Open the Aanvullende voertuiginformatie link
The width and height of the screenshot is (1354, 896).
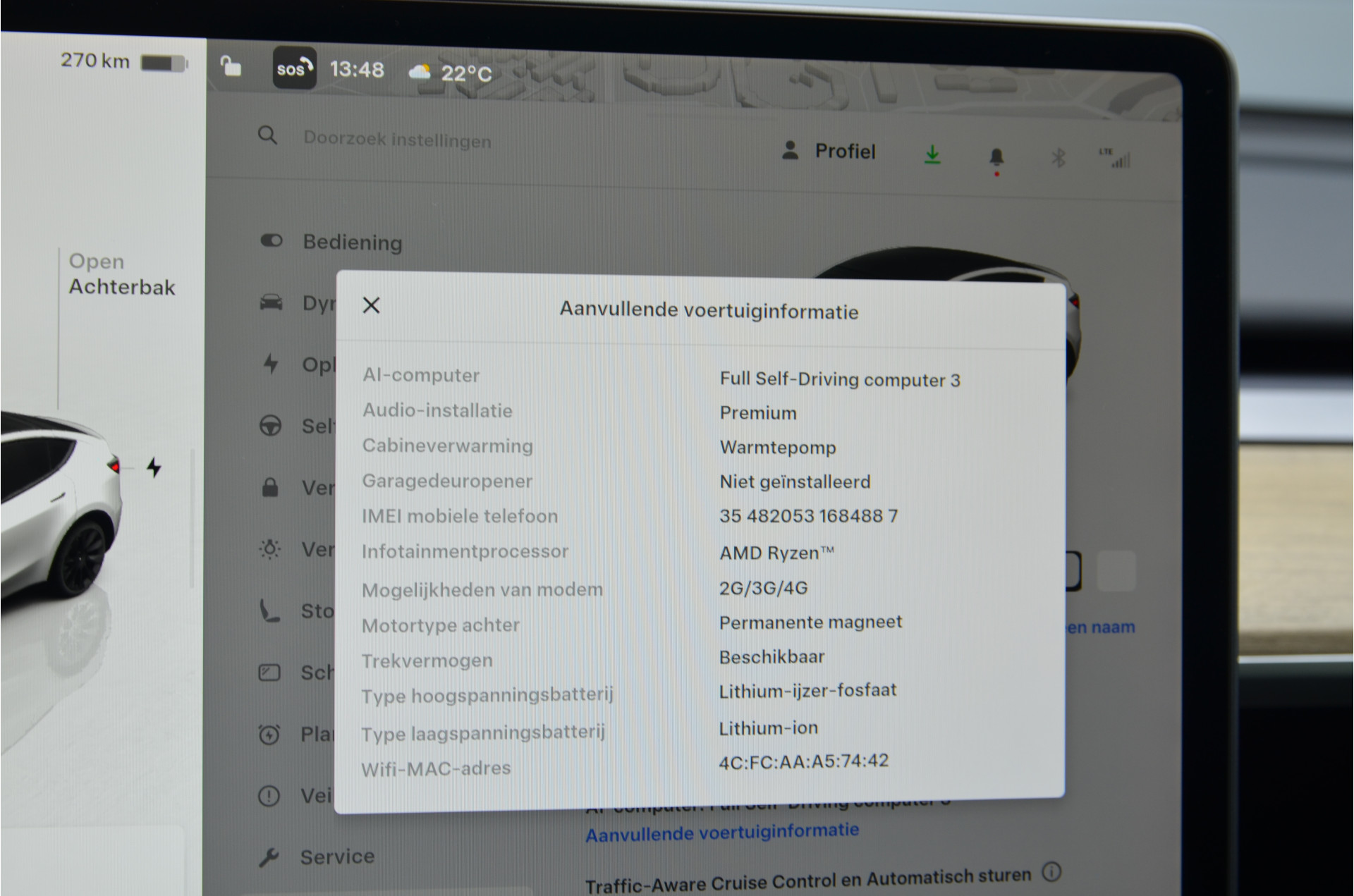(722, 833)
